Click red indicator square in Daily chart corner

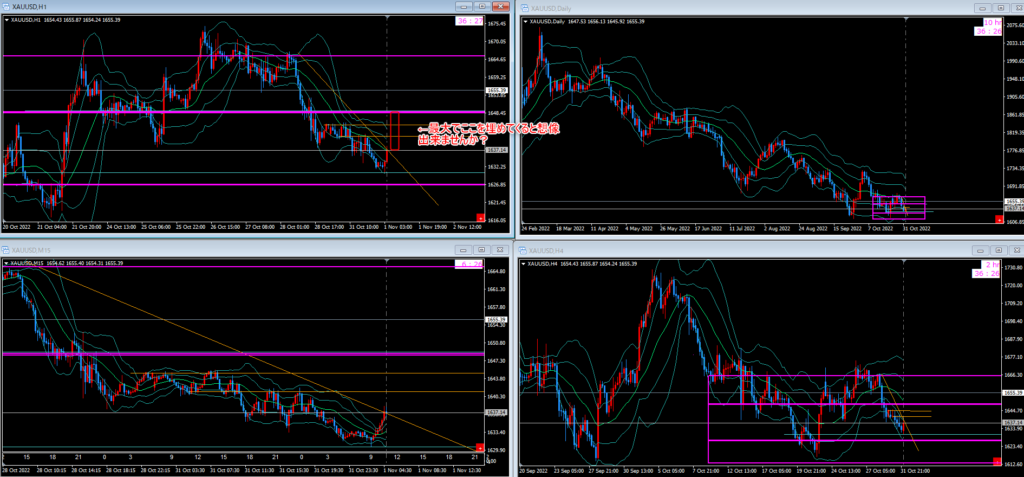pos(1001,219)
